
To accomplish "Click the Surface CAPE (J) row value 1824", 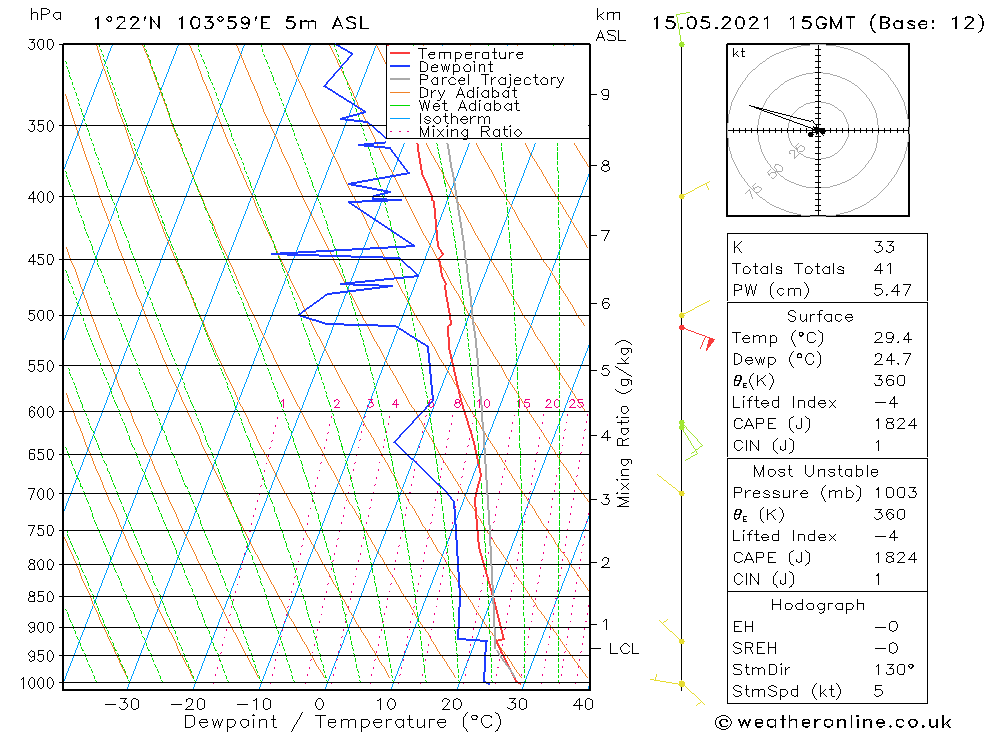I will [x=895, y=424].
